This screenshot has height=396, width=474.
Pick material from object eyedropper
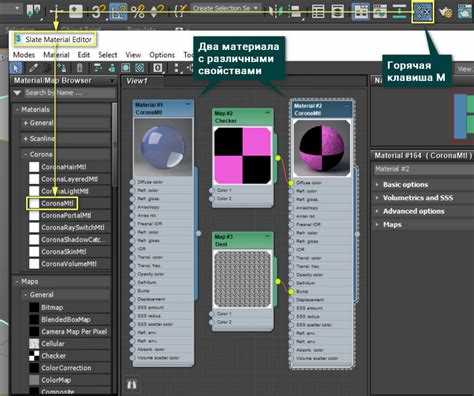pyautogui.click(x=33, y=68)
